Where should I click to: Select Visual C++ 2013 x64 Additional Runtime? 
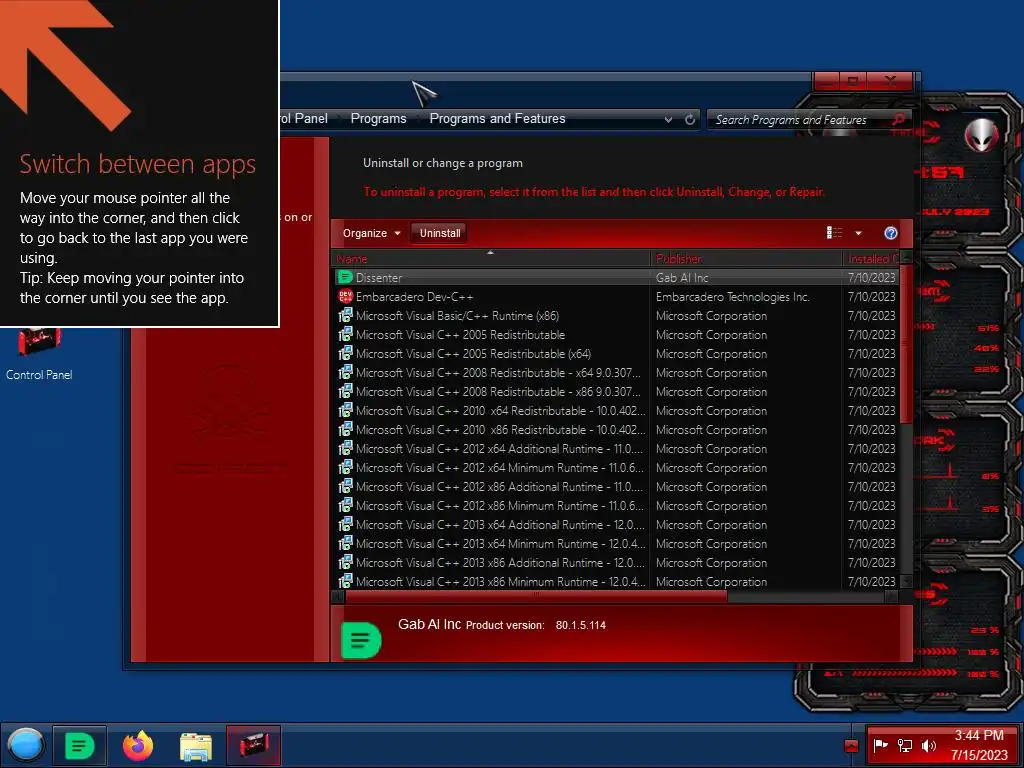(x=616, y=524)
